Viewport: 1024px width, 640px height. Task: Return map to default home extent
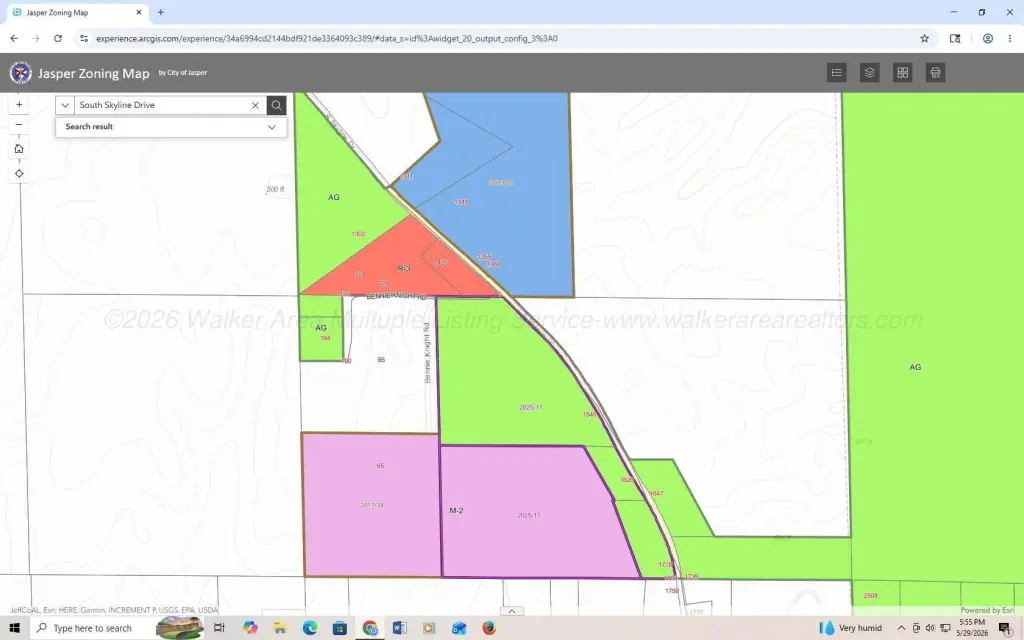tap(19, 149)
